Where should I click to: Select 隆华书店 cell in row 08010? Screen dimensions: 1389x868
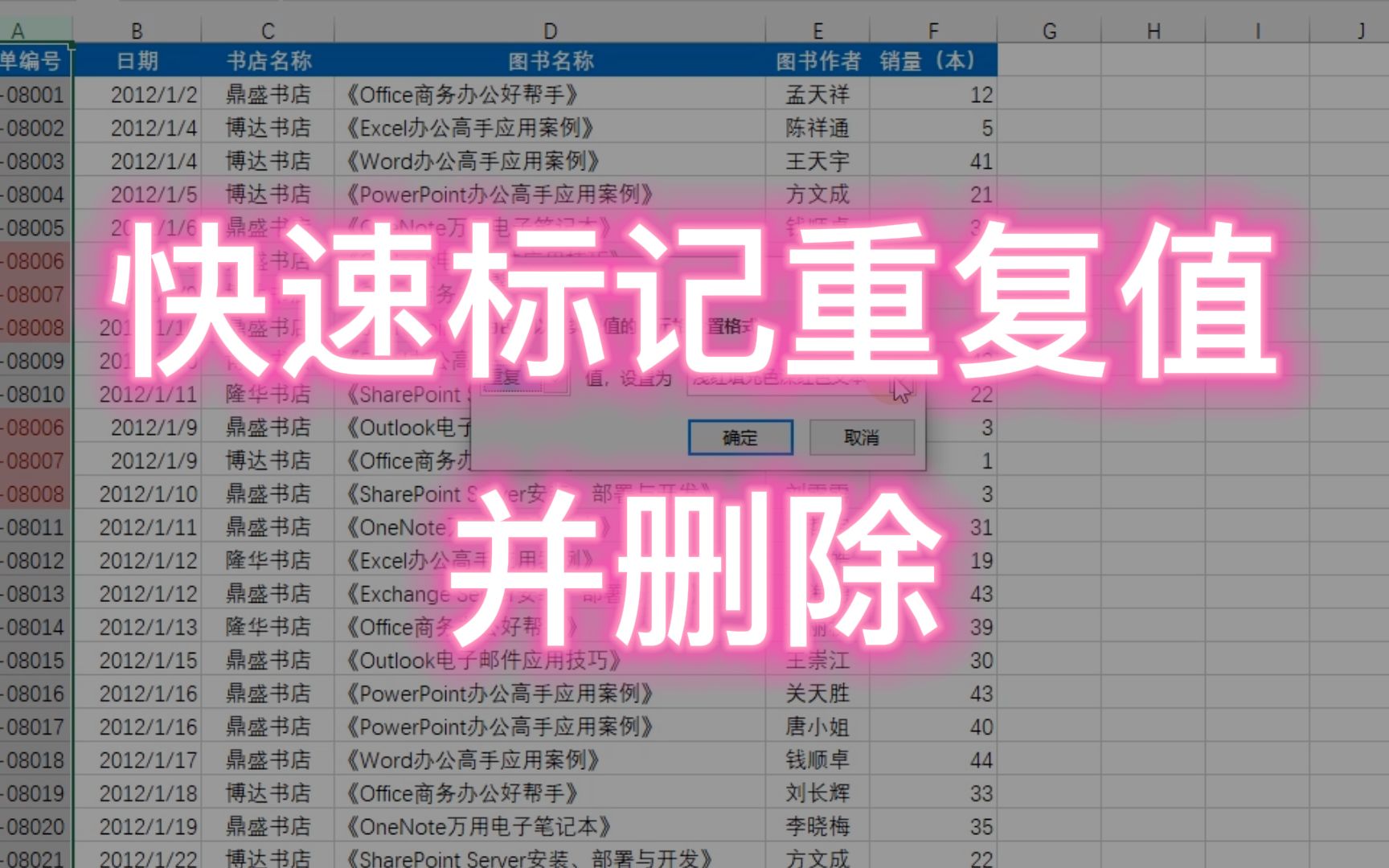click(268, 394)
